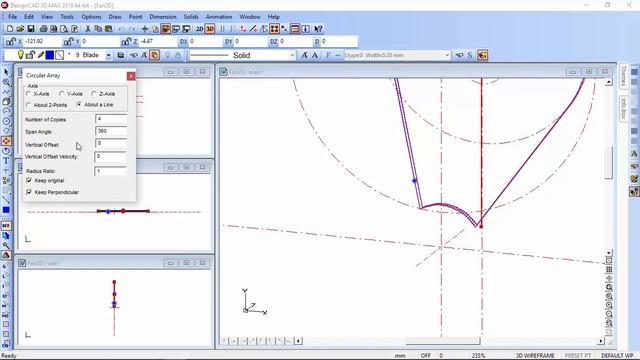The image size is (640, 360).
Task: Open the File menu
Action: pos(13,17)
